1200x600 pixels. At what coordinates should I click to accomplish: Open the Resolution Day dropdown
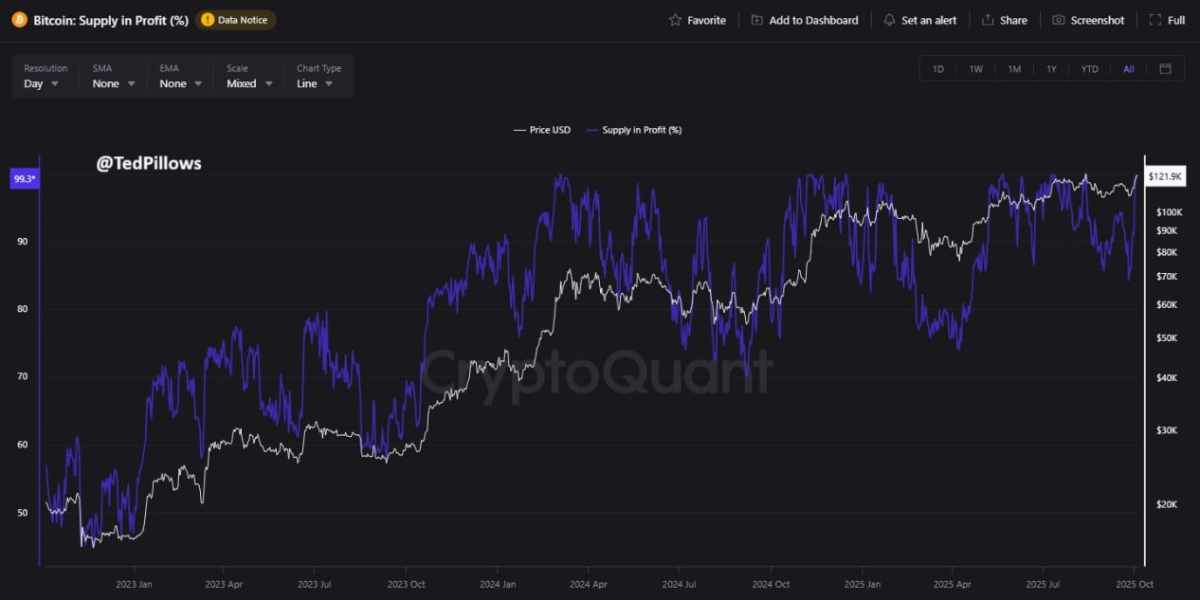coord(46,77)
